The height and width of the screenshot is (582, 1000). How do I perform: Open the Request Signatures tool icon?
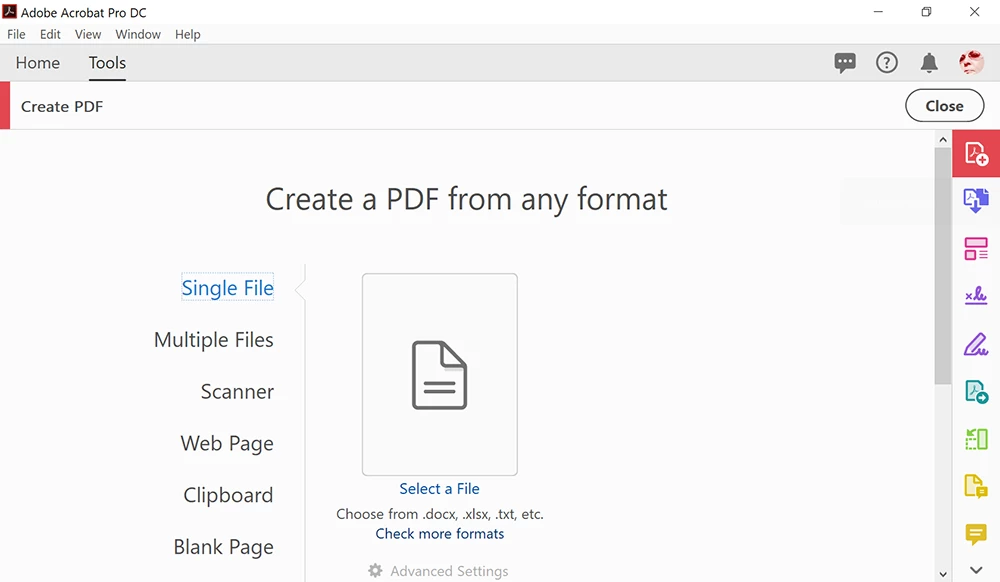[x=976, y=295]
